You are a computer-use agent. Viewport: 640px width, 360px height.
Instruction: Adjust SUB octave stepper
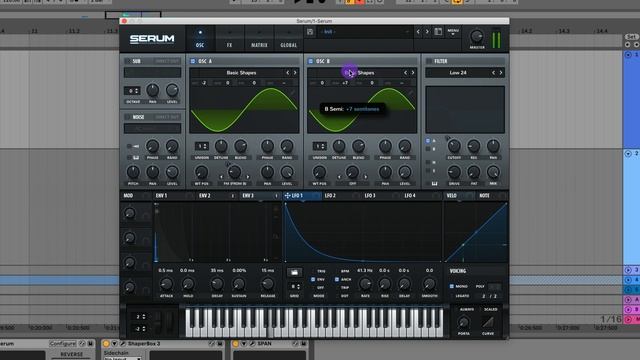tap(132, 91)
